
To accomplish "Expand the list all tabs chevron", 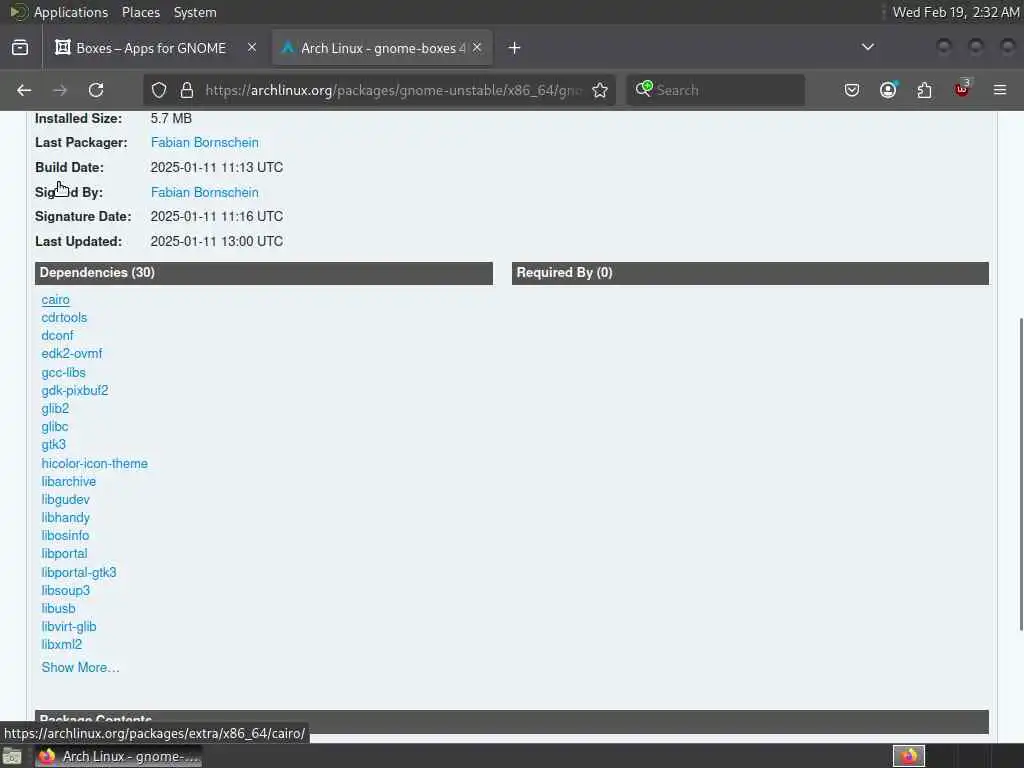I will [868, 47].
